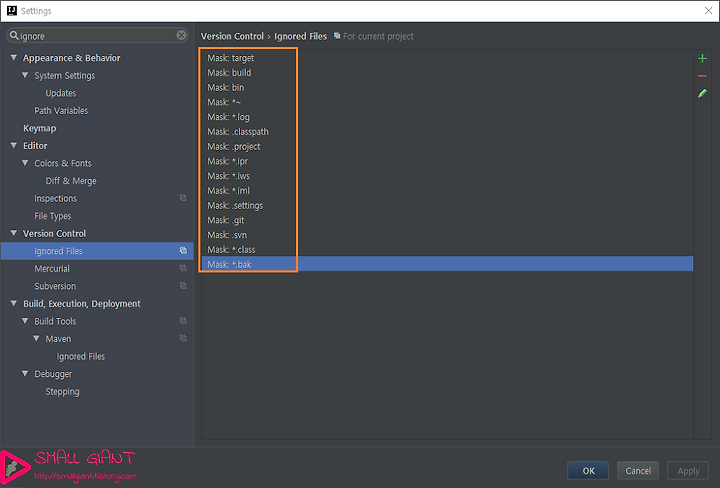Open File Types settings
Image resolution: width=720 pixels, height=488 pixels.
(x=53, y=216)
